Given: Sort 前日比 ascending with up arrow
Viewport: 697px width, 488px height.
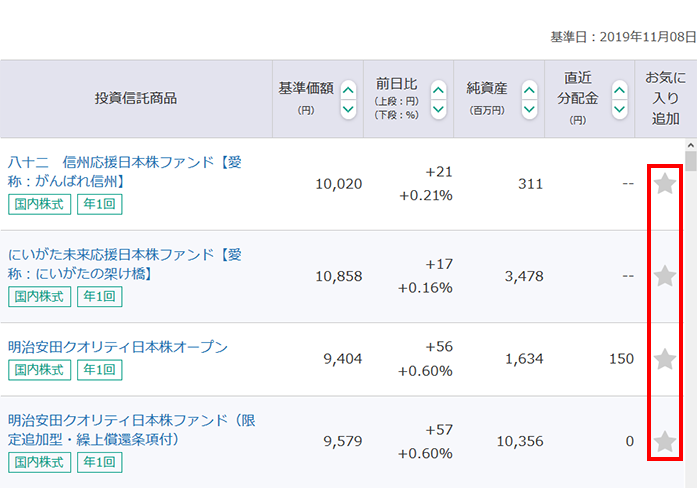Looking at the screenshot, I should tap(438, 90).
